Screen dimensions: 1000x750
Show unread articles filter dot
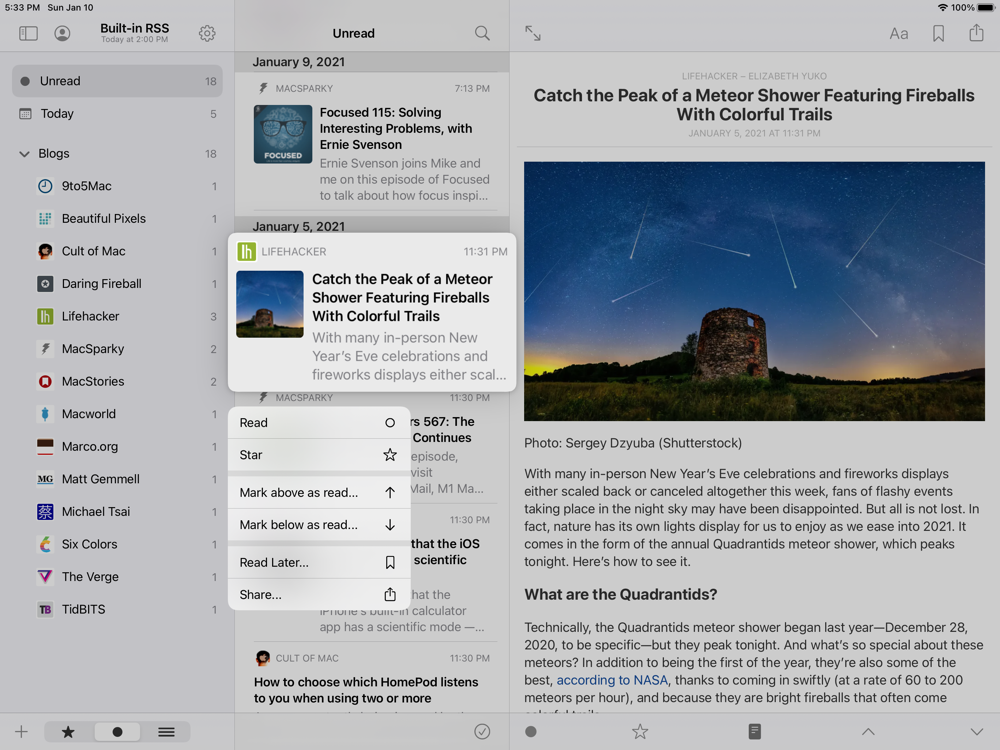[x=117, y=732]
